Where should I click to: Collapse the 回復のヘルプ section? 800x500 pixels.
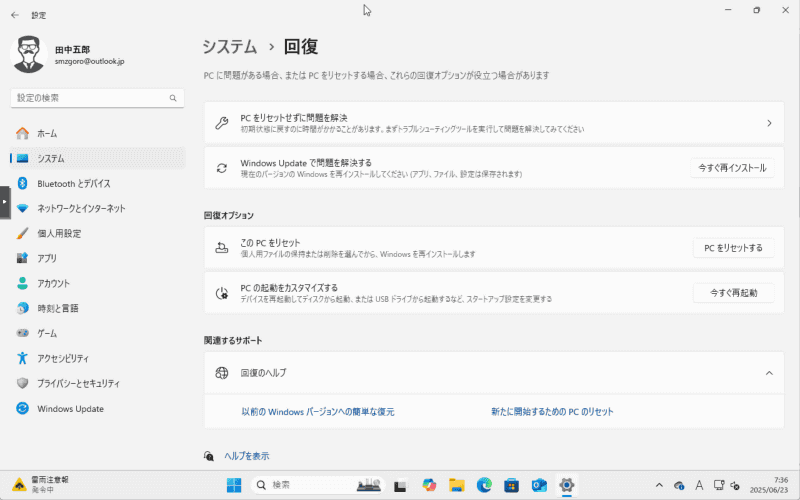pos(769,373)
